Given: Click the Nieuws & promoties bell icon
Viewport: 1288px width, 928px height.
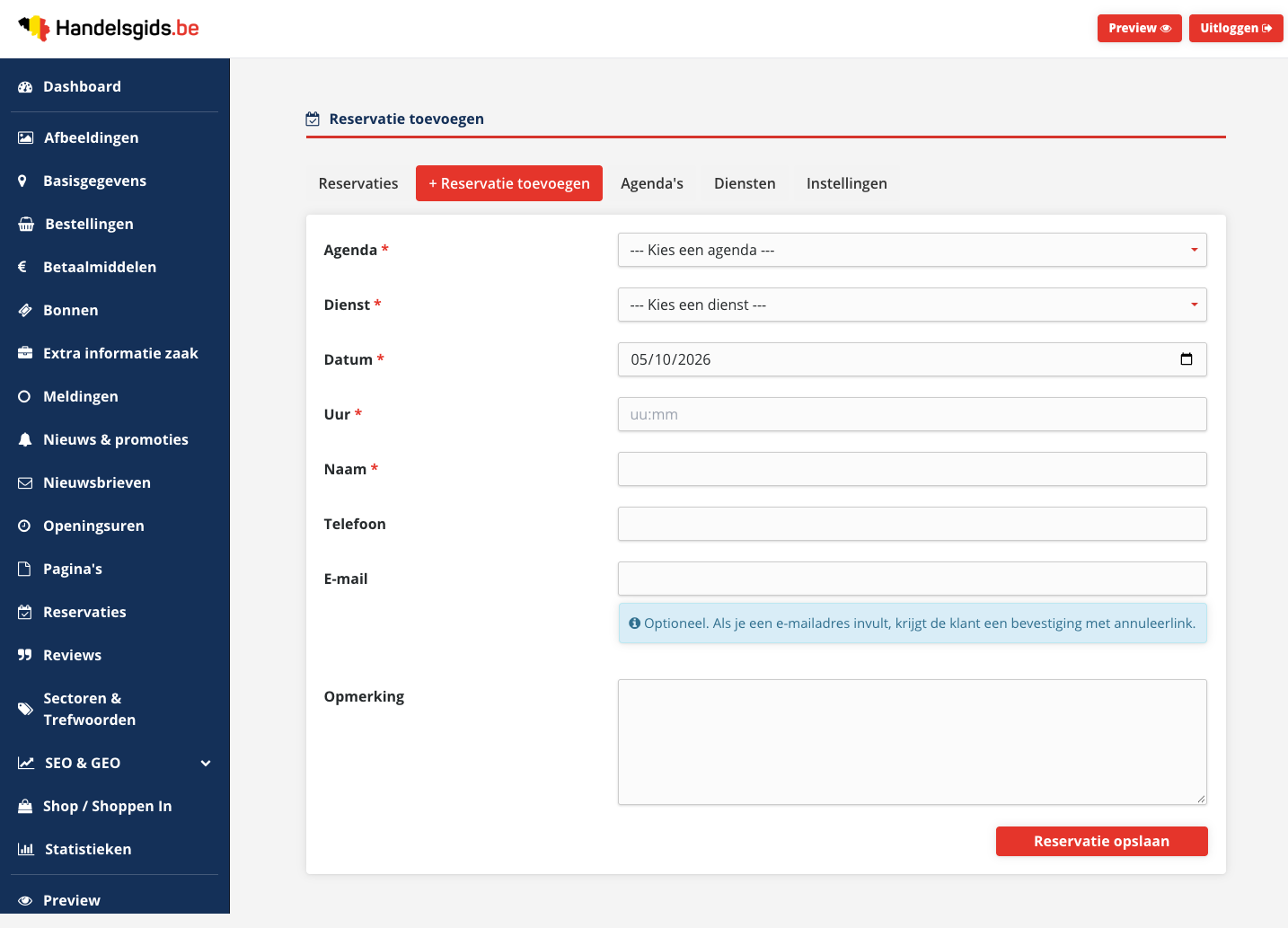Looking at the screenshot, I should click(x=25, y=439).
